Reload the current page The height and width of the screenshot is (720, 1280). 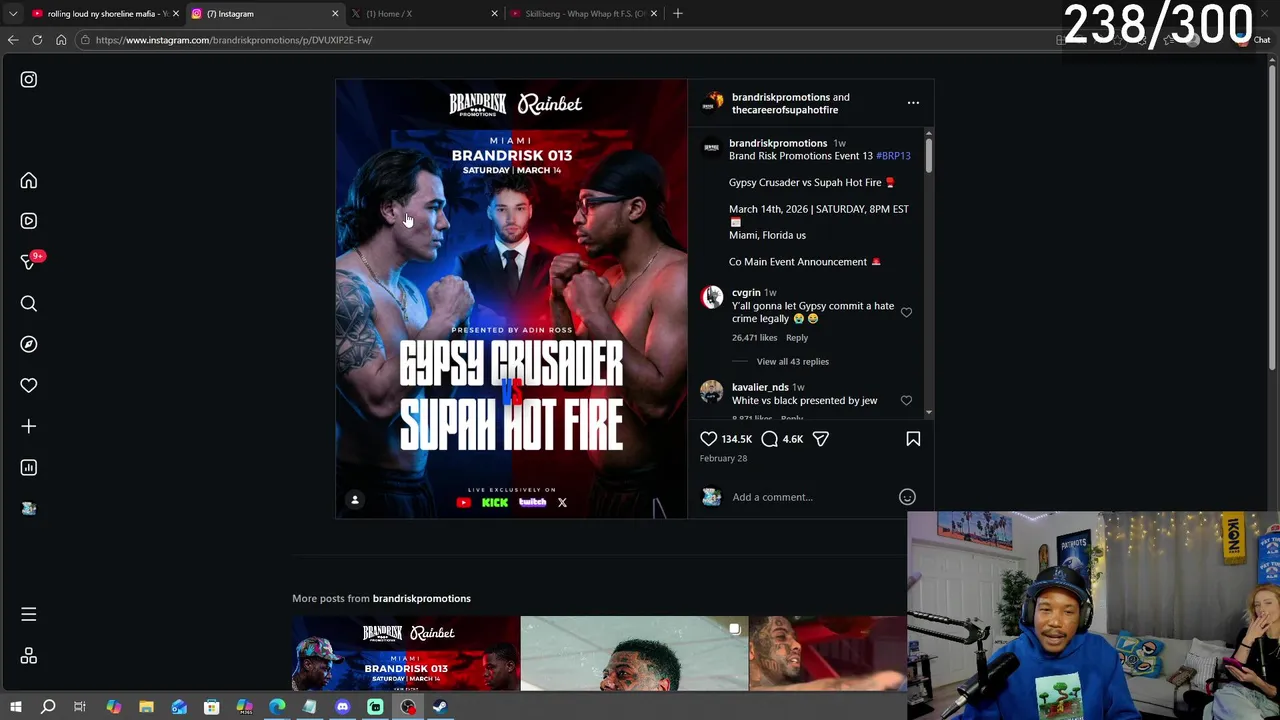pos(37,40)
